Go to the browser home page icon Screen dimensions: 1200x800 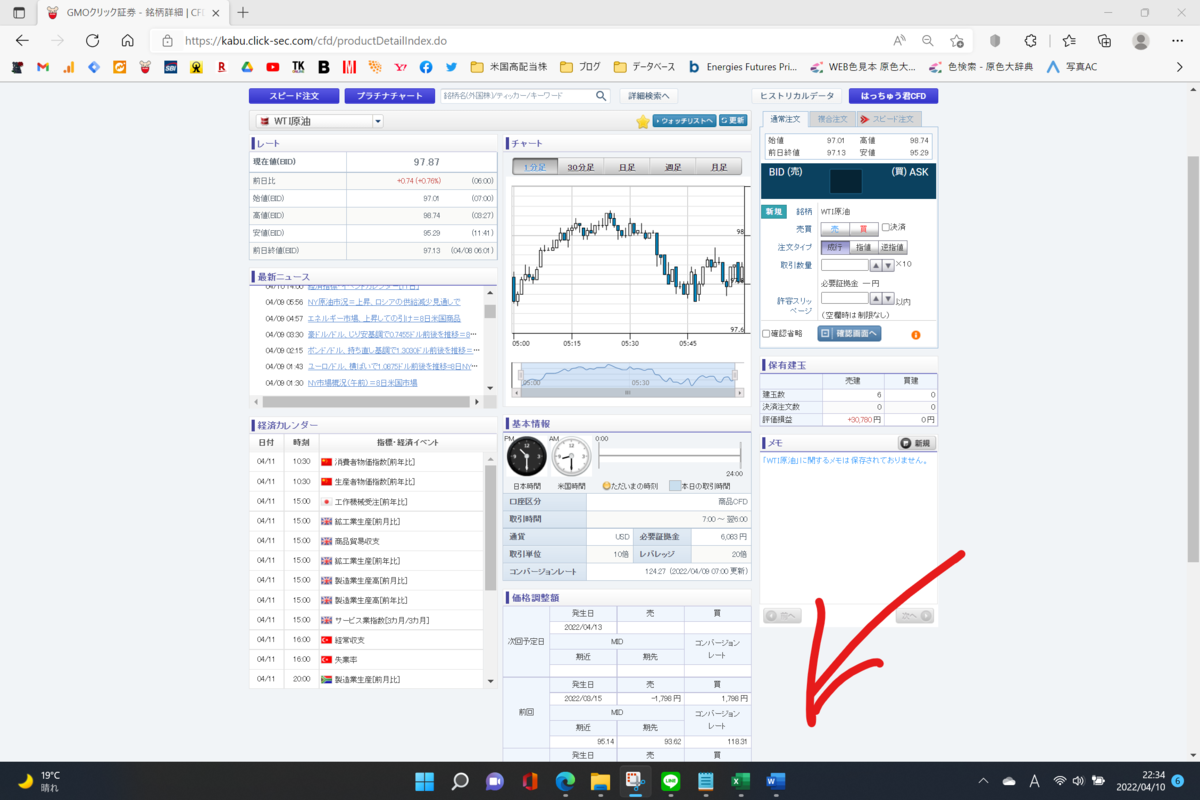[127, 40]
